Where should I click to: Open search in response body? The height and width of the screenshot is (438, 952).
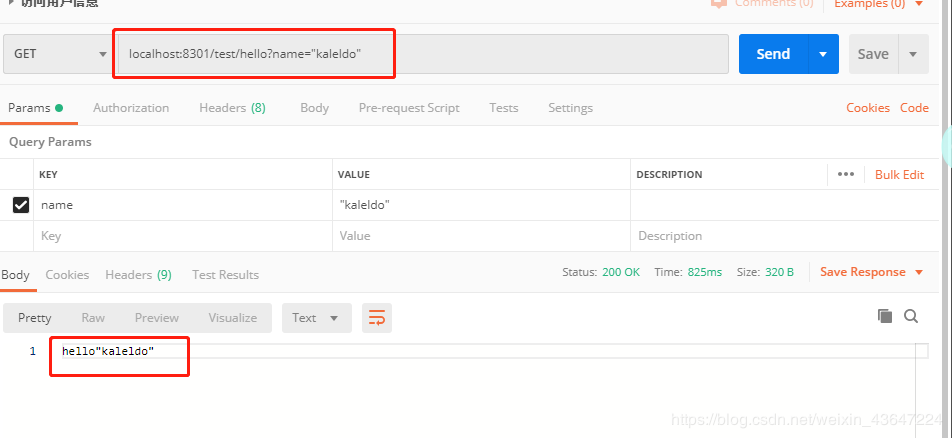911,316
